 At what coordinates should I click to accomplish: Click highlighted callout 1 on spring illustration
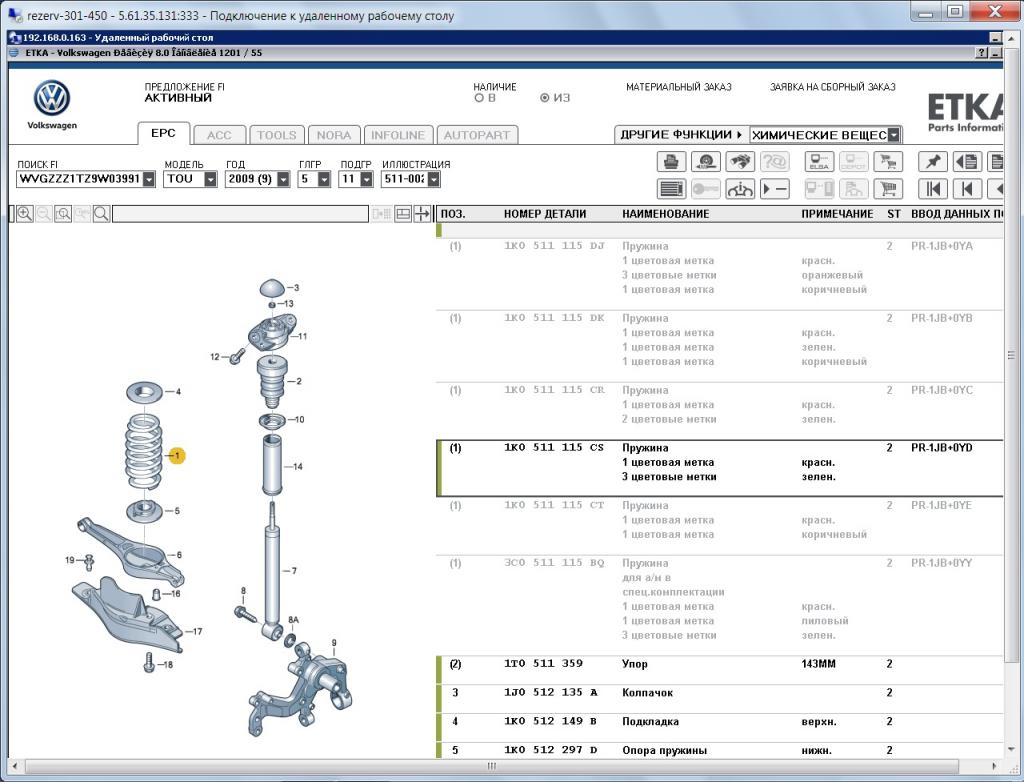(x=177, y=455)
